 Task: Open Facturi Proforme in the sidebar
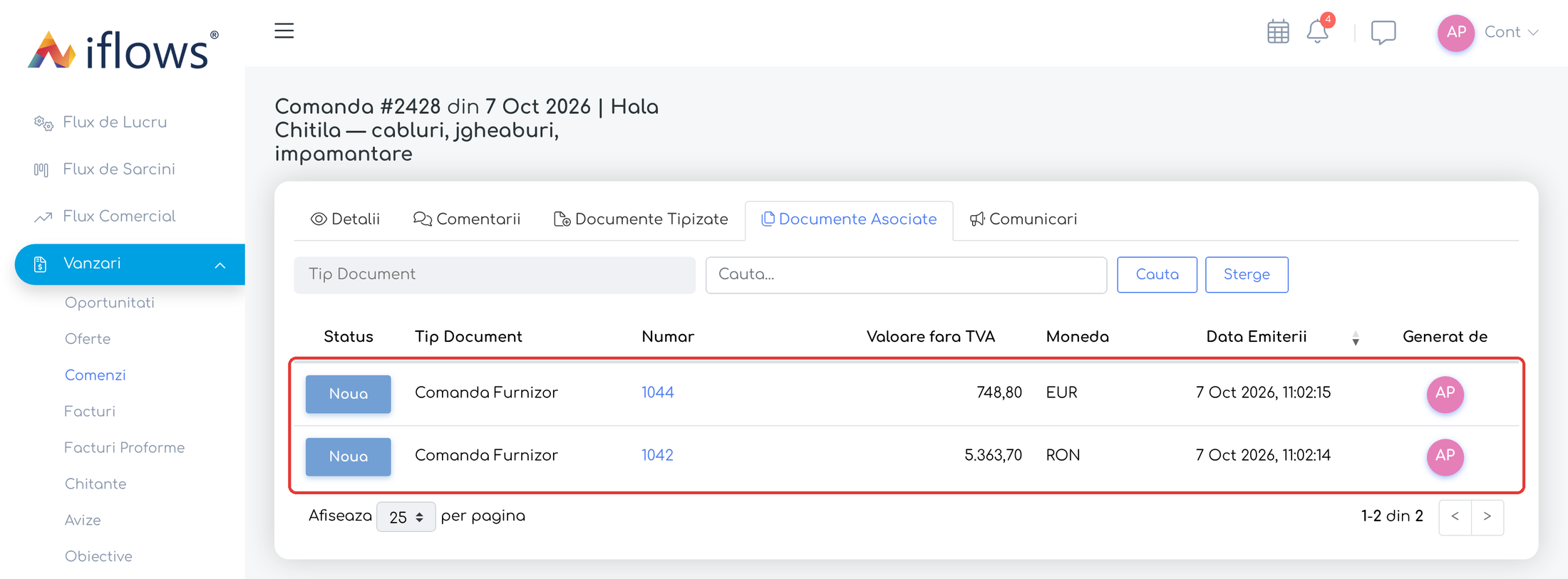click(x=125, y=448)
